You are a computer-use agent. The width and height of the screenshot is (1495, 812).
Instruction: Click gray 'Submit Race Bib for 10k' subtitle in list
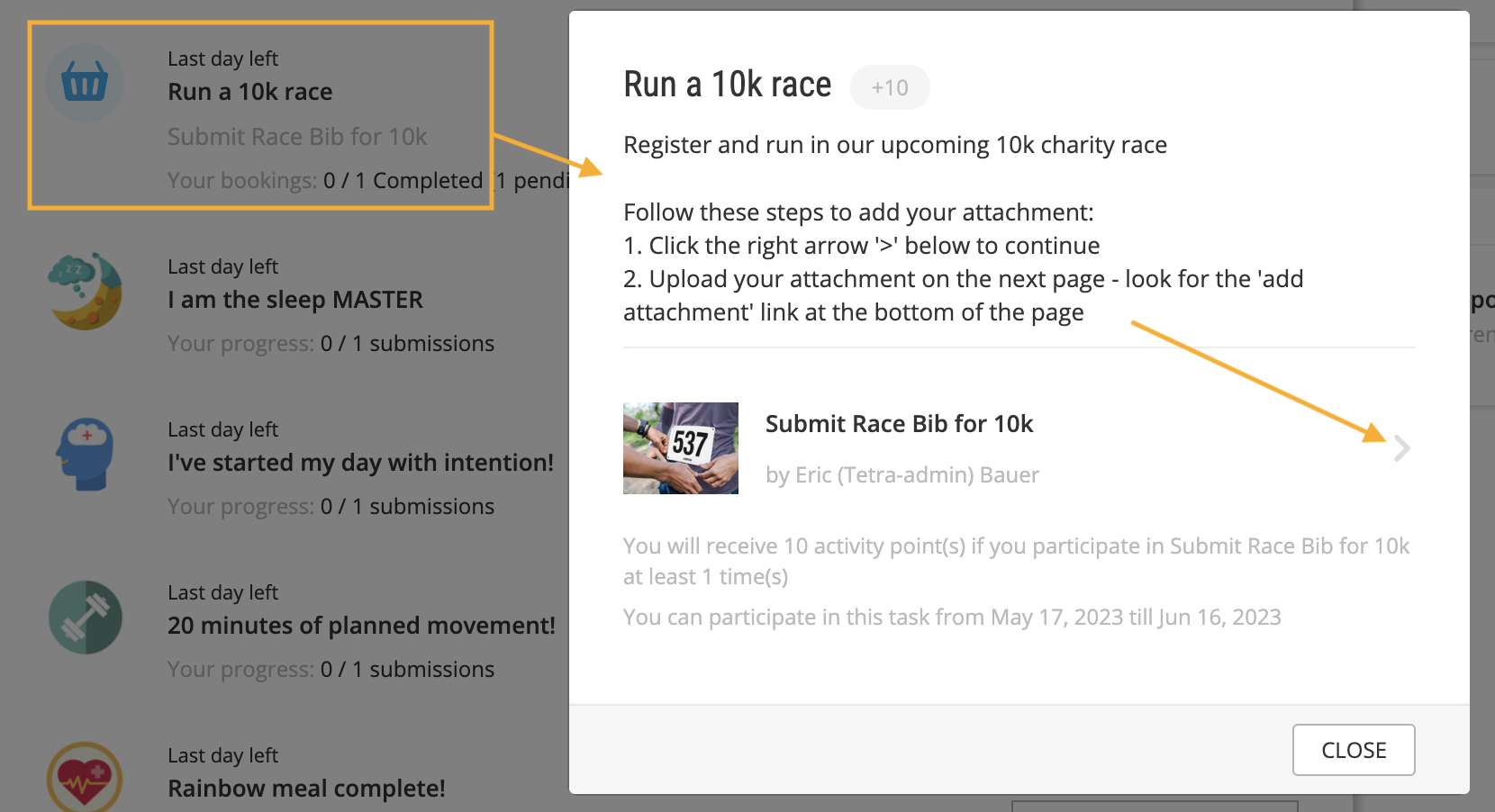click(x=297, y=137)
